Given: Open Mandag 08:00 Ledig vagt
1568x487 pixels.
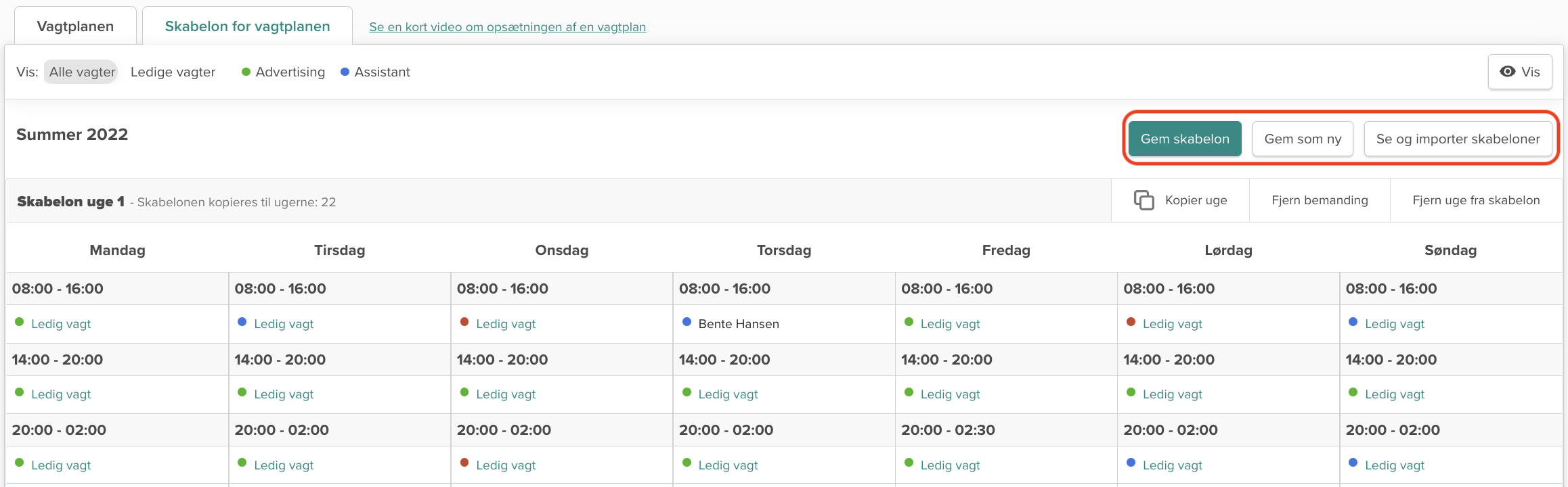Looking at the screenshot, I should (x=61, y=324).
